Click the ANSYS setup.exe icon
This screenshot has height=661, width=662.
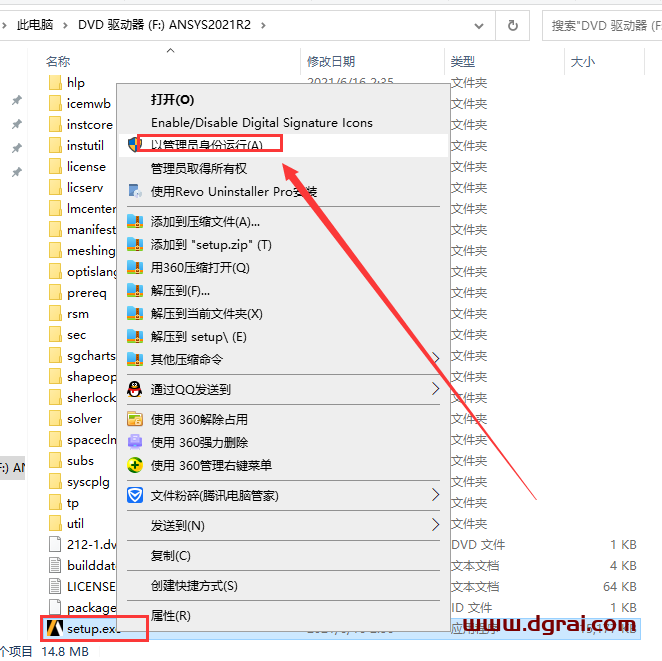pos(55,628)
